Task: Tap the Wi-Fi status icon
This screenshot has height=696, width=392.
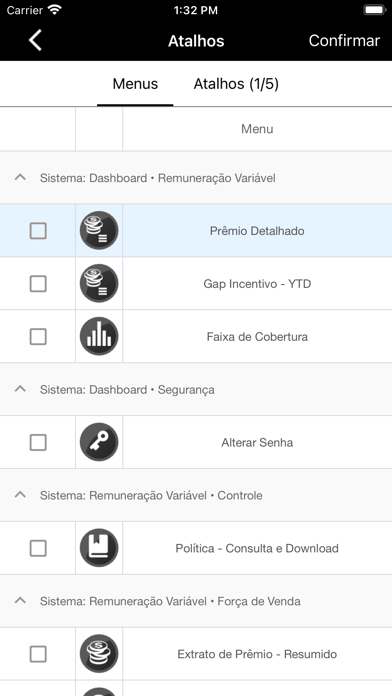Action: click(x=55, y=10)
